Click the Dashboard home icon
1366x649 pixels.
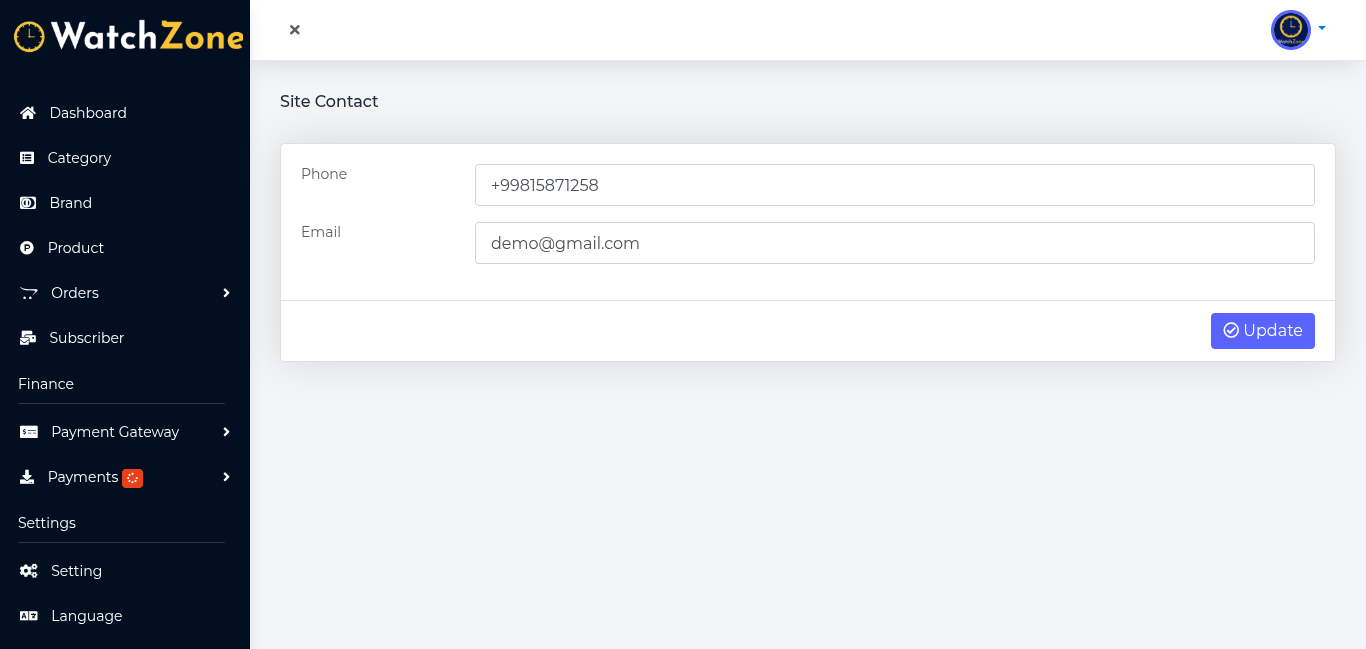point(28,113)
